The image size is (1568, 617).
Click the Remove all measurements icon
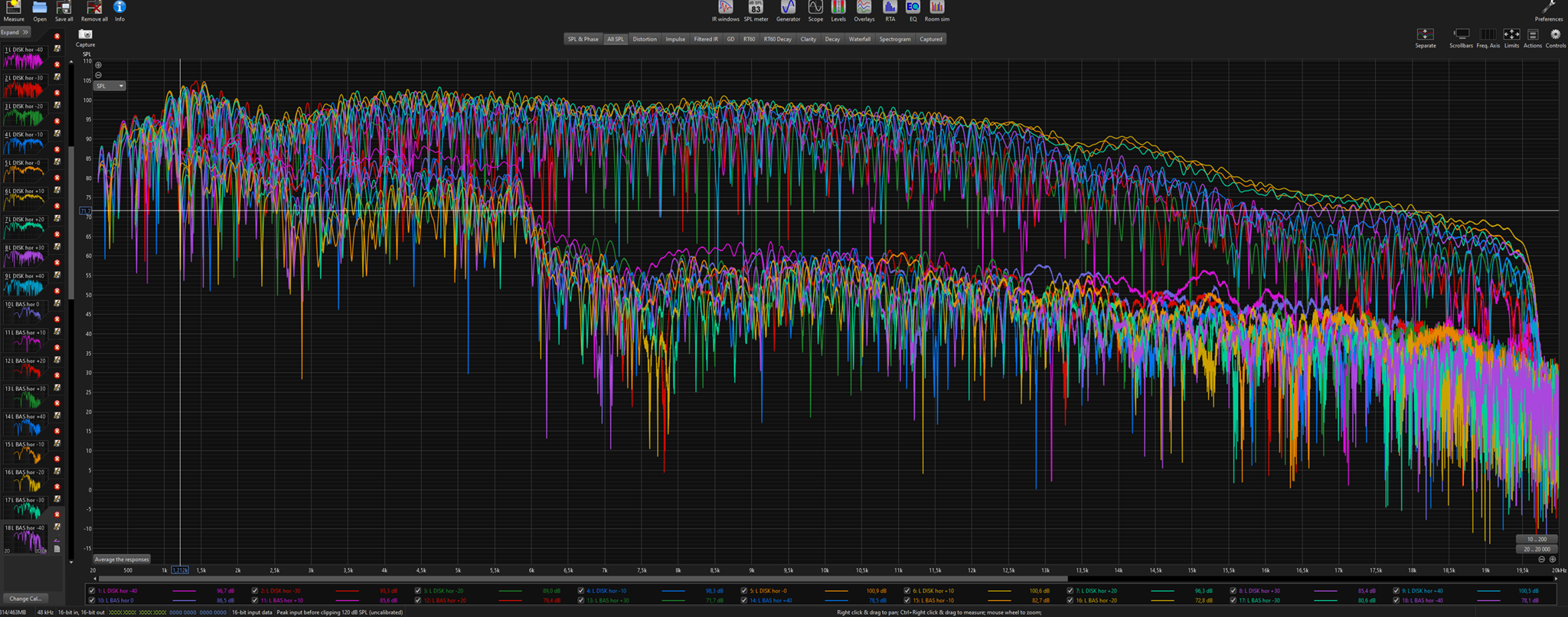[x=94, y=10]
